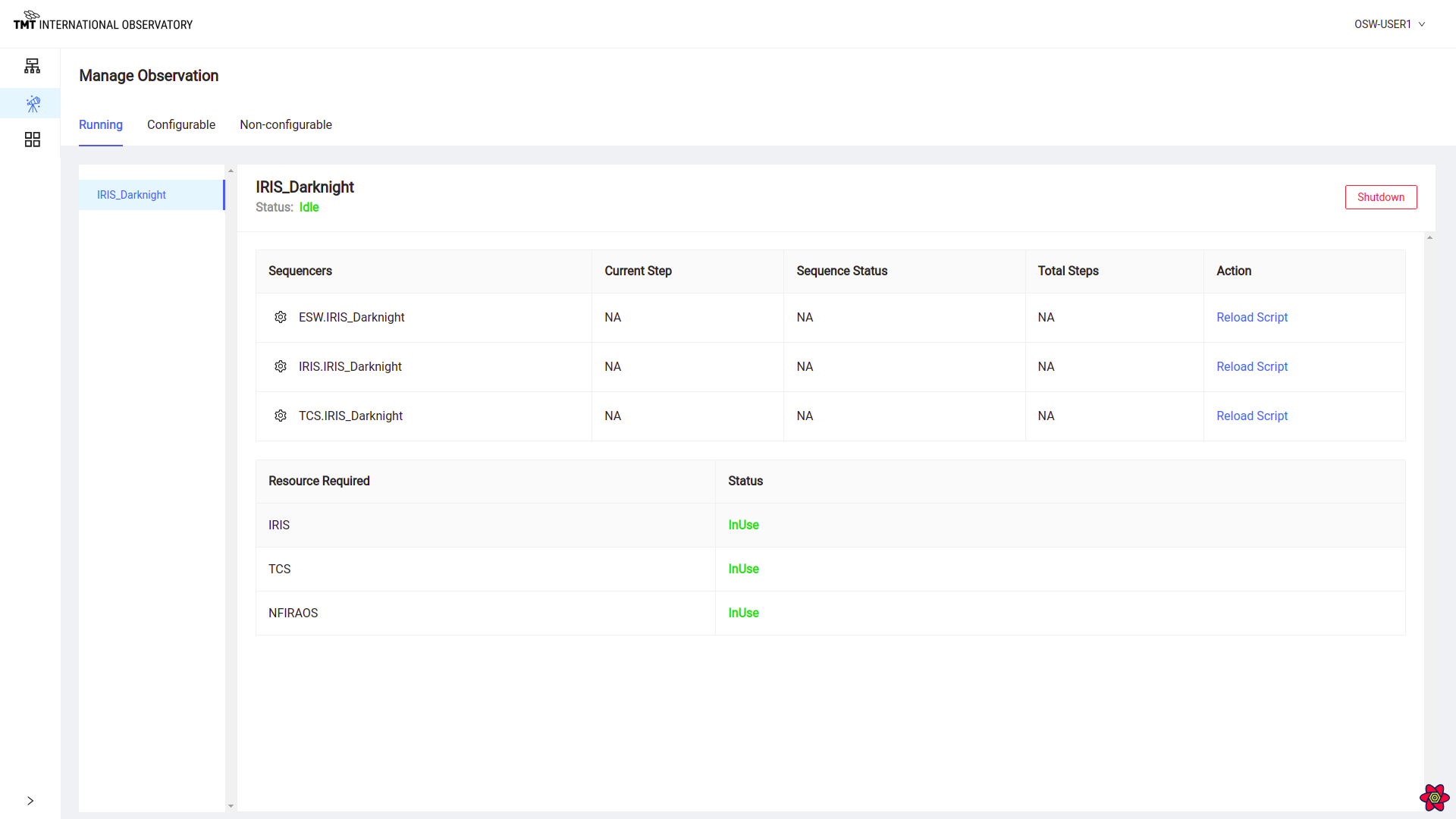This screenshot has height=819, width=1456.
Task: Click the expand sidebar arrow on left edge
Action: pos(30,801)
